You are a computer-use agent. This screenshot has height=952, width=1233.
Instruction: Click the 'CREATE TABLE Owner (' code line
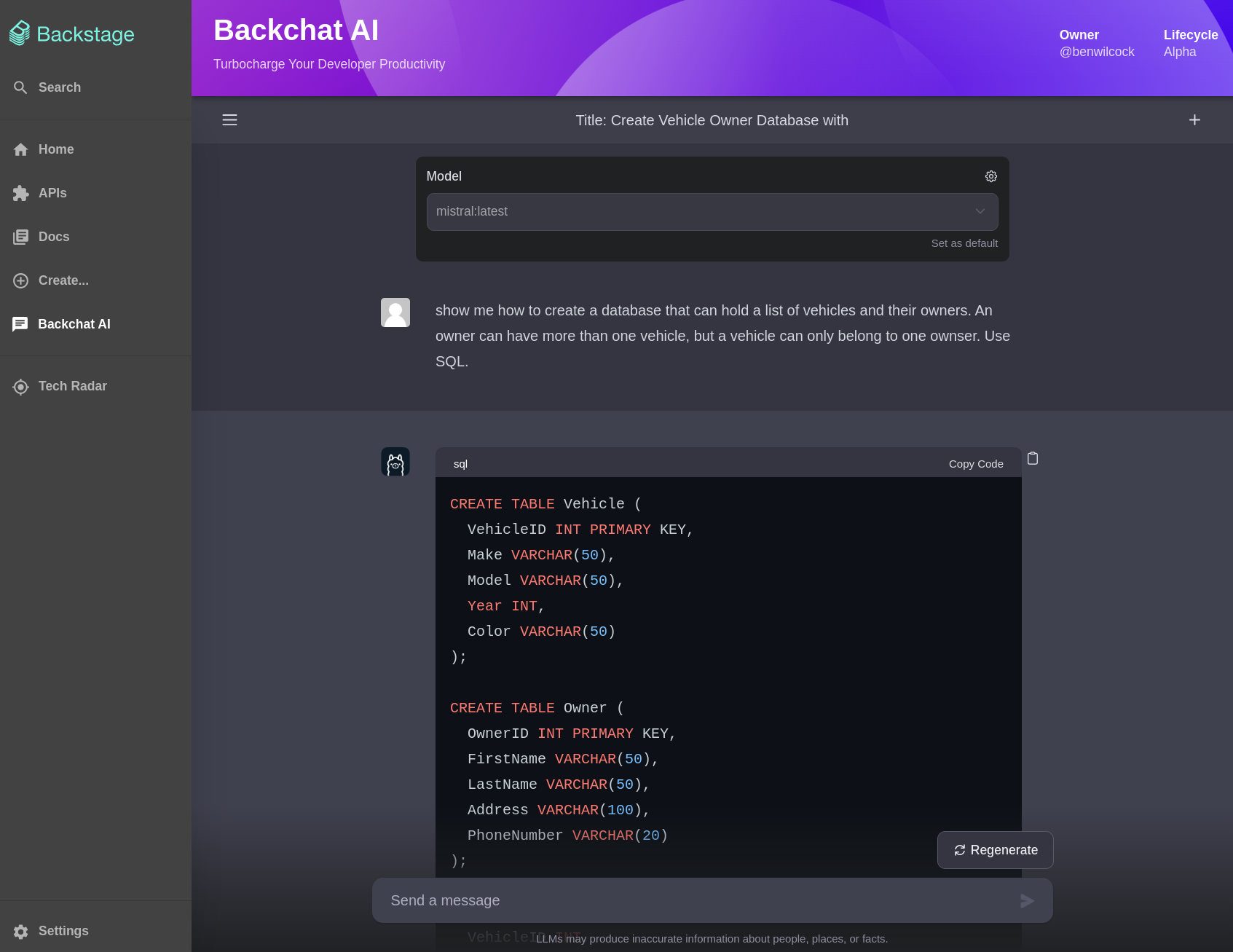coord(537,708)
